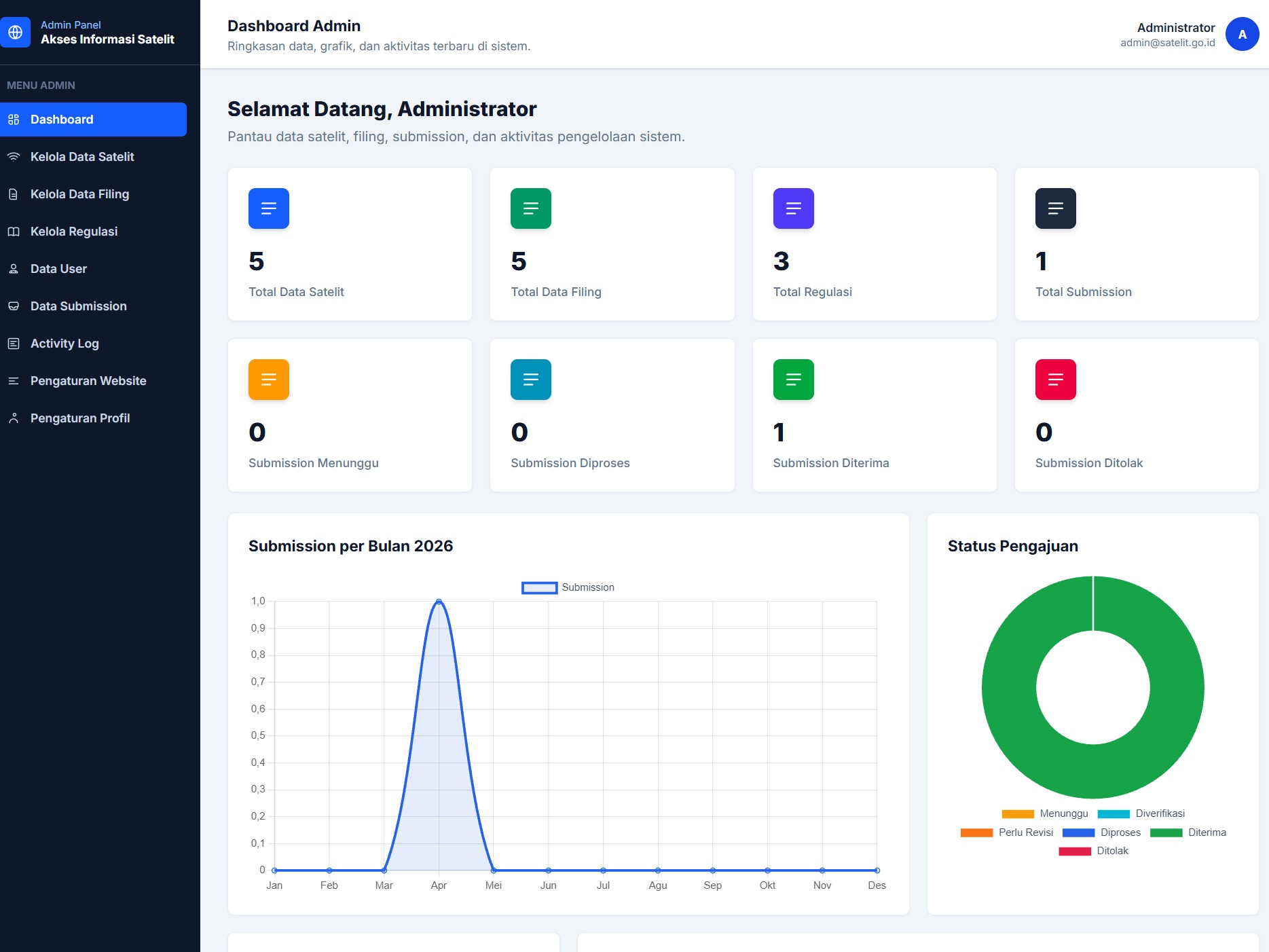Click the red Submission Ditolak card icon
The height and width of the screenshot is (952, 1269).
1055,380
